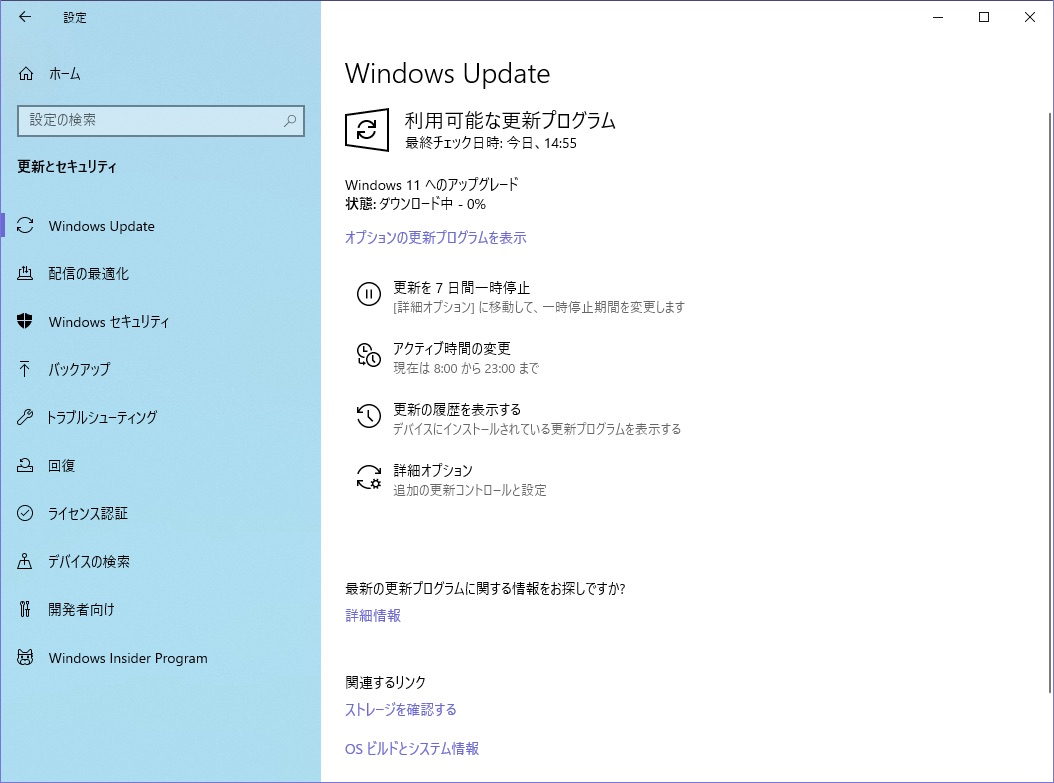The width and height of the screenshot is (1054, 783).
Task: Open 詳細オプション settings
Action: pyautogui.click(x=451, y=480)
